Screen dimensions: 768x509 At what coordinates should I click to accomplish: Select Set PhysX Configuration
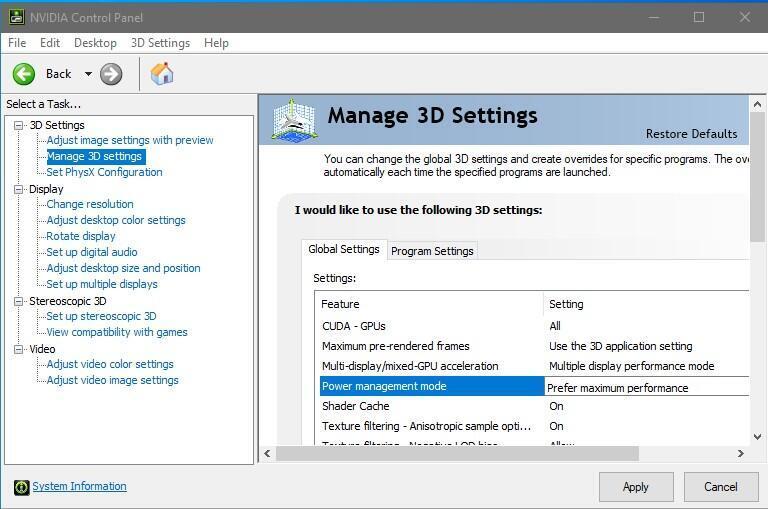[104, 172]
